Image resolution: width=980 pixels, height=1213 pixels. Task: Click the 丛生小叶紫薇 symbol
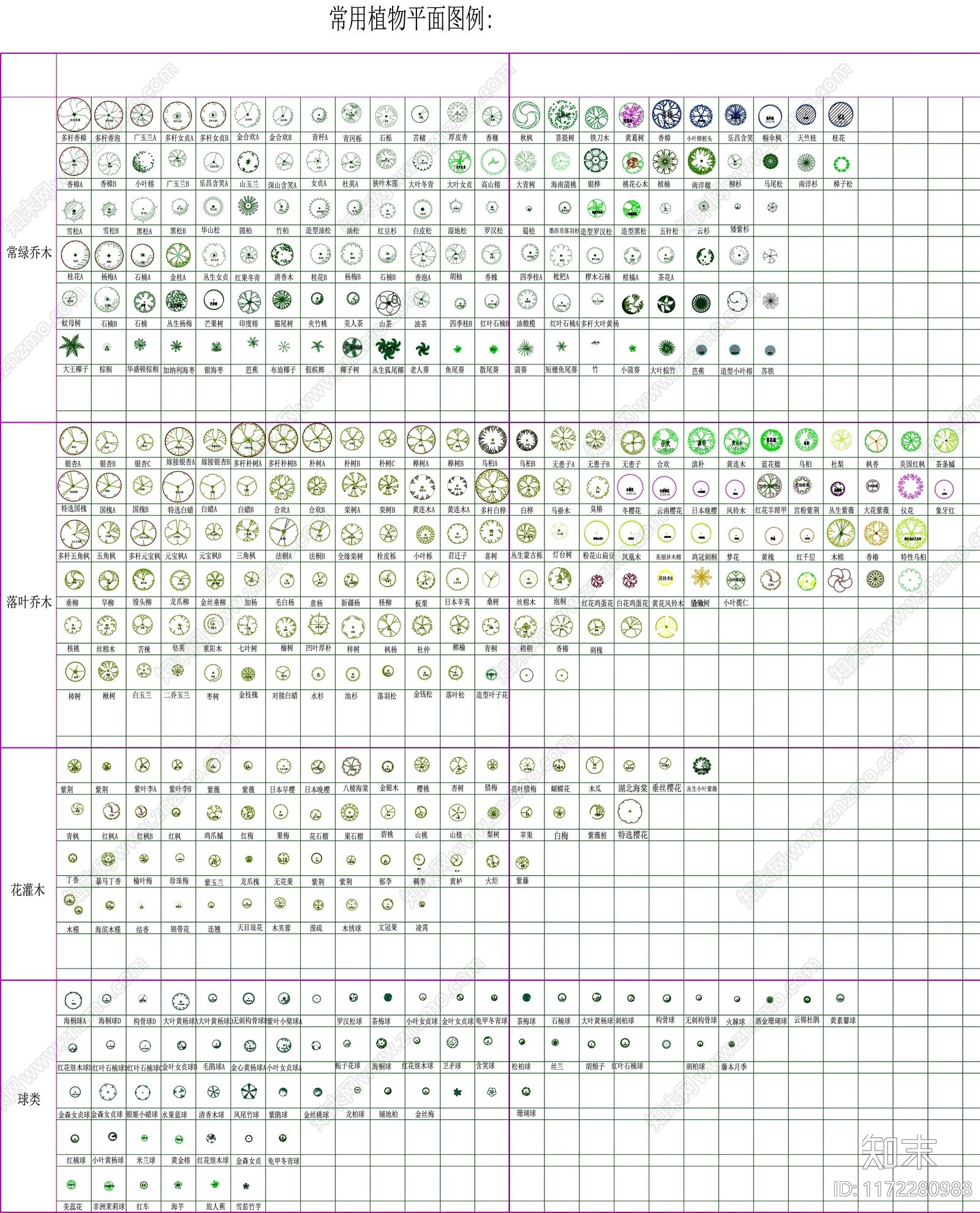702,765
